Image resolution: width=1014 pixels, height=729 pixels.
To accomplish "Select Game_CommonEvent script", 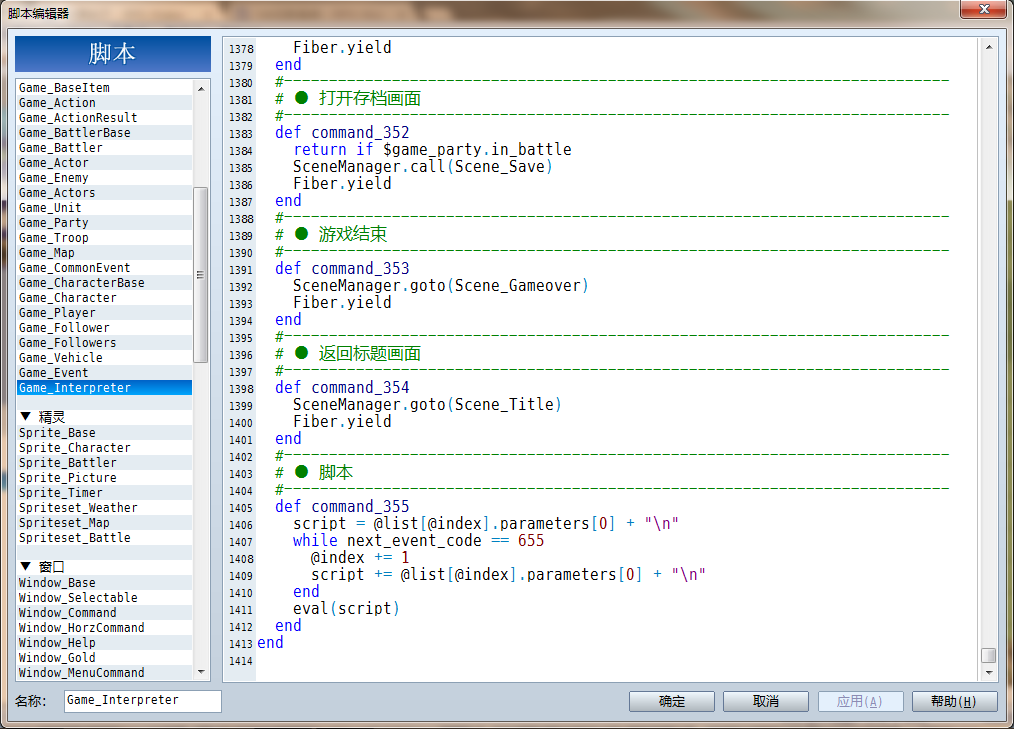I will (x=104, y=268).
